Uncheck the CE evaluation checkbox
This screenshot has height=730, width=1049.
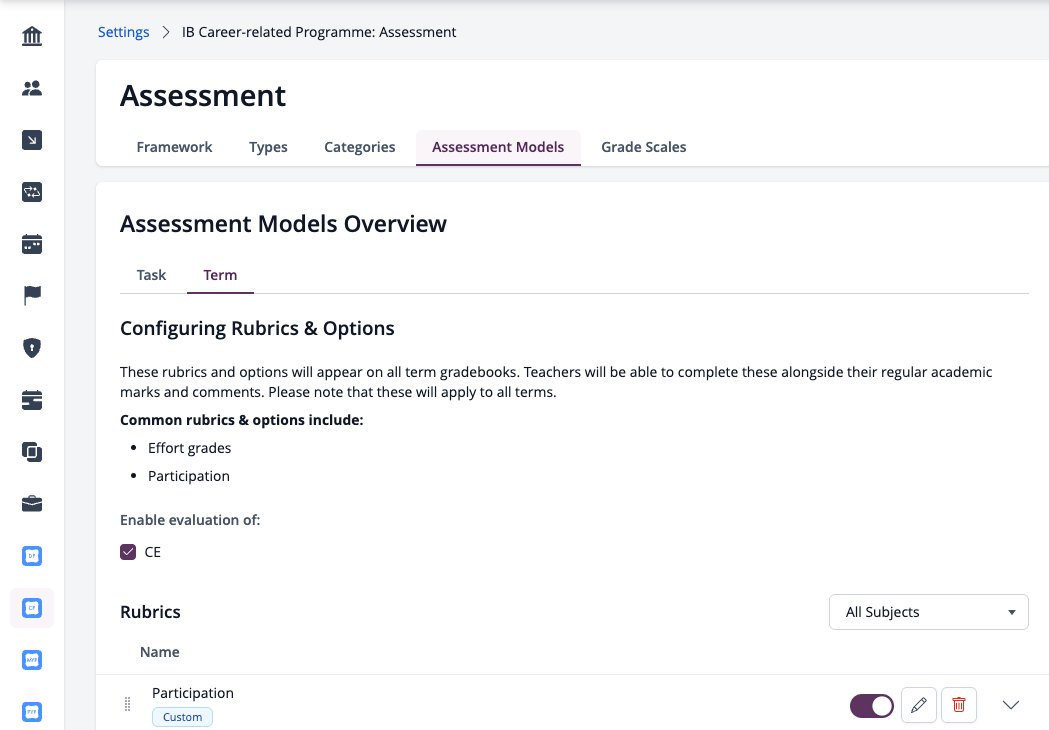128,552
